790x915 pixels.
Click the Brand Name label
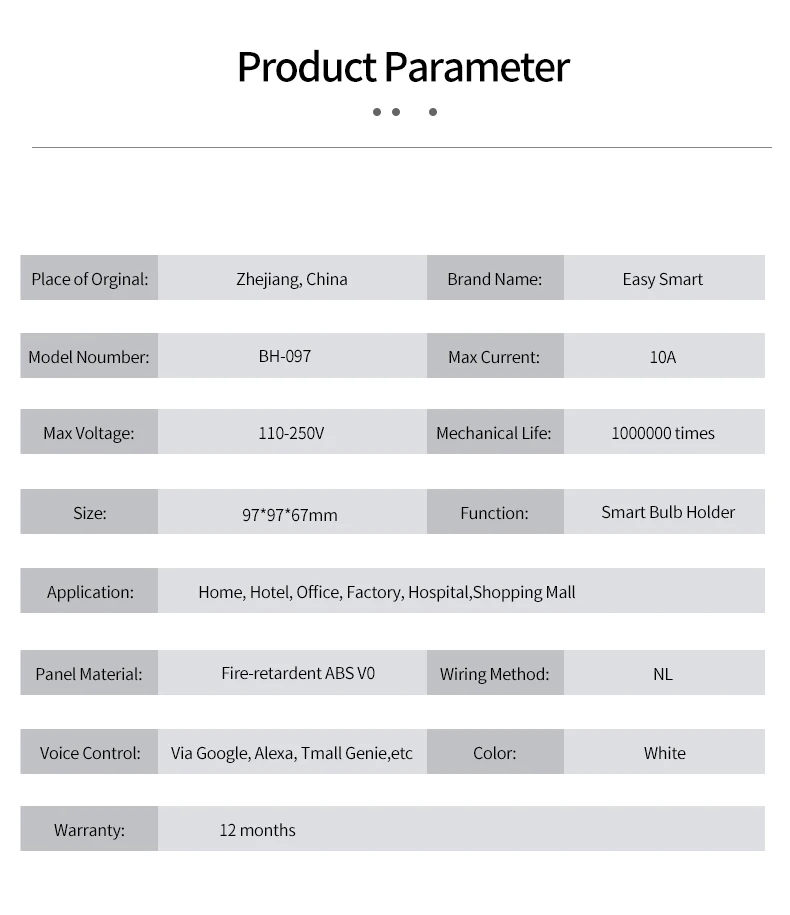tap(494, 279)
